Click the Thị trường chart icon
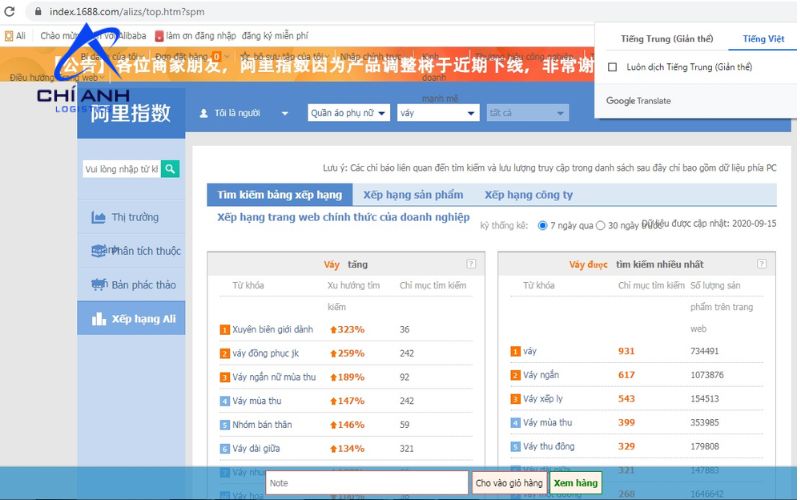The height and width of the screenshot is (500, 800). click(x=98, y=217)
